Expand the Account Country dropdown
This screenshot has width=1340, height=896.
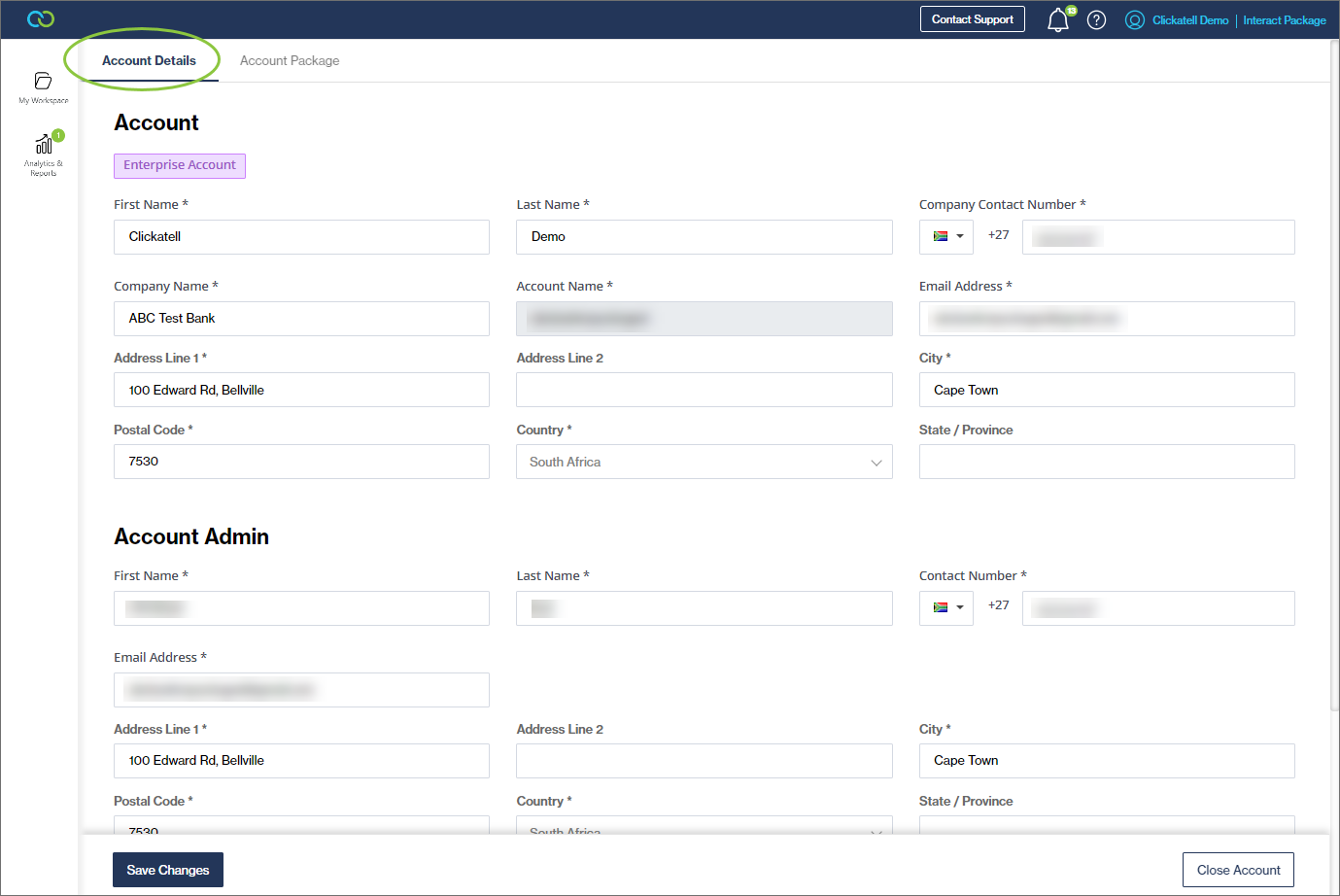tap(704, 463)
